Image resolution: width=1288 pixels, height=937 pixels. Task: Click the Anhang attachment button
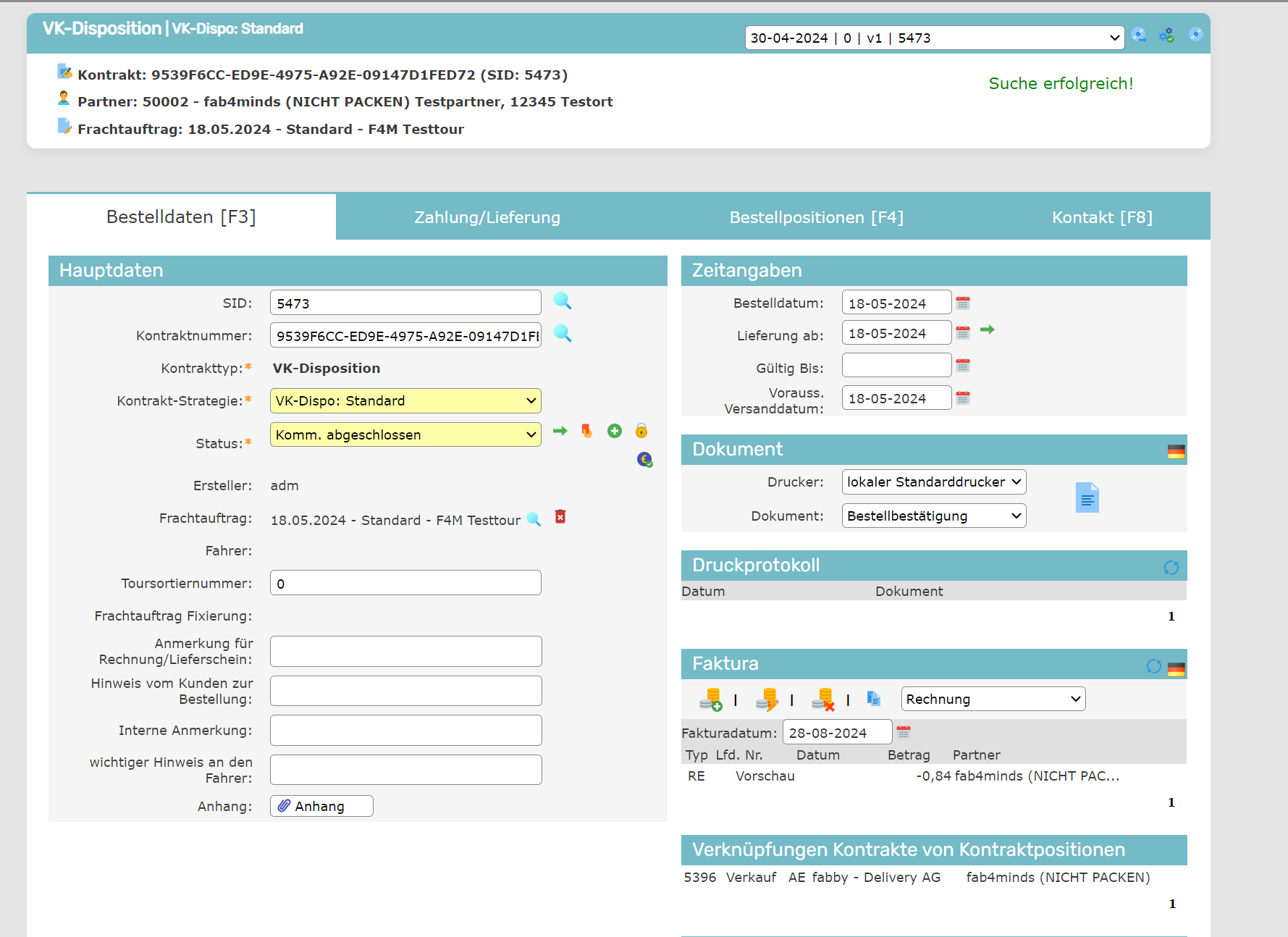[321, 806]
